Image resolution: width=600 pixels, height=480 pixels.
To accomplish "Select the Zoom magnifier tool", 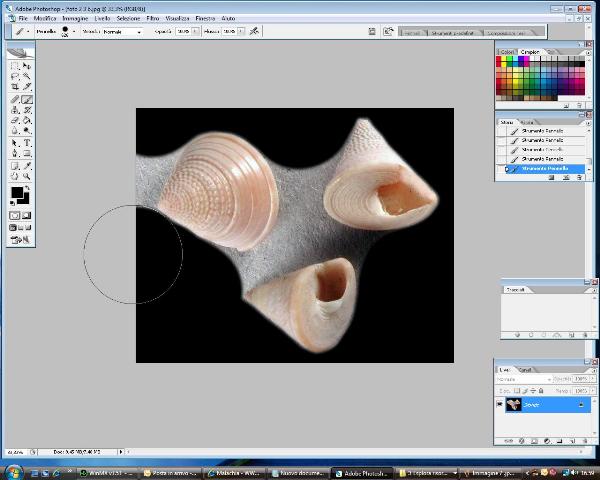I will pos(27,175).
